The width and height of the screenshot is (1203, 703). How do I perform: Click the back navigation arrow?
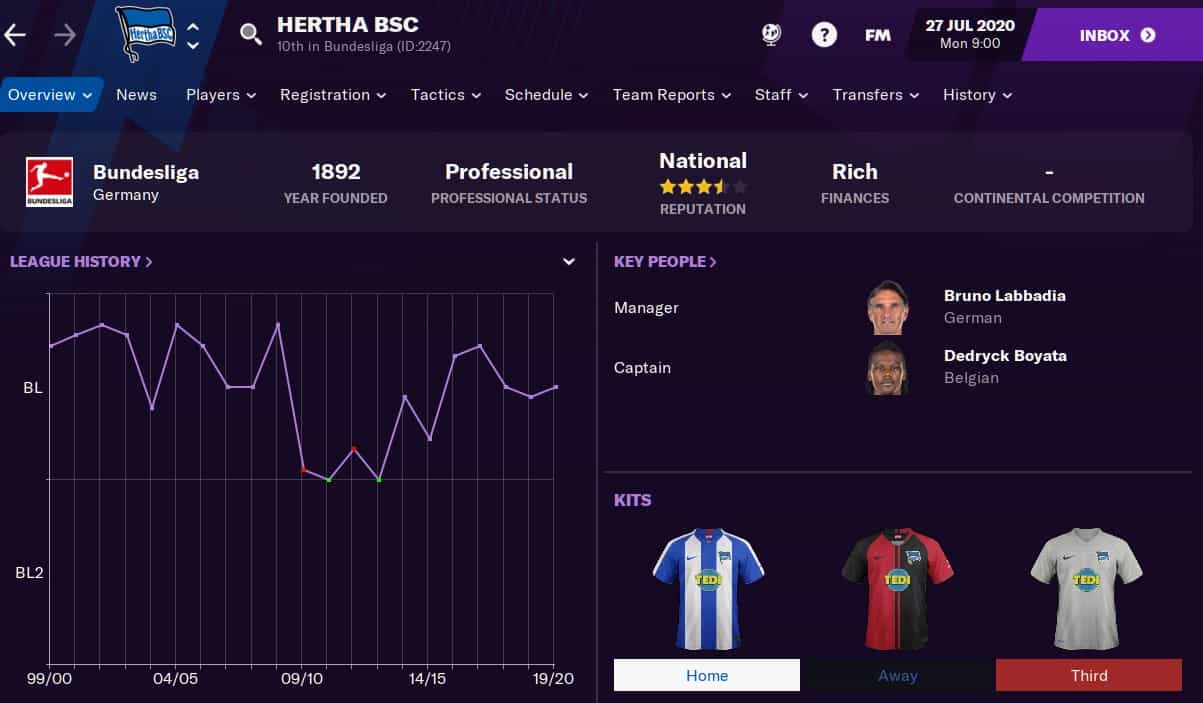[15, 36]
